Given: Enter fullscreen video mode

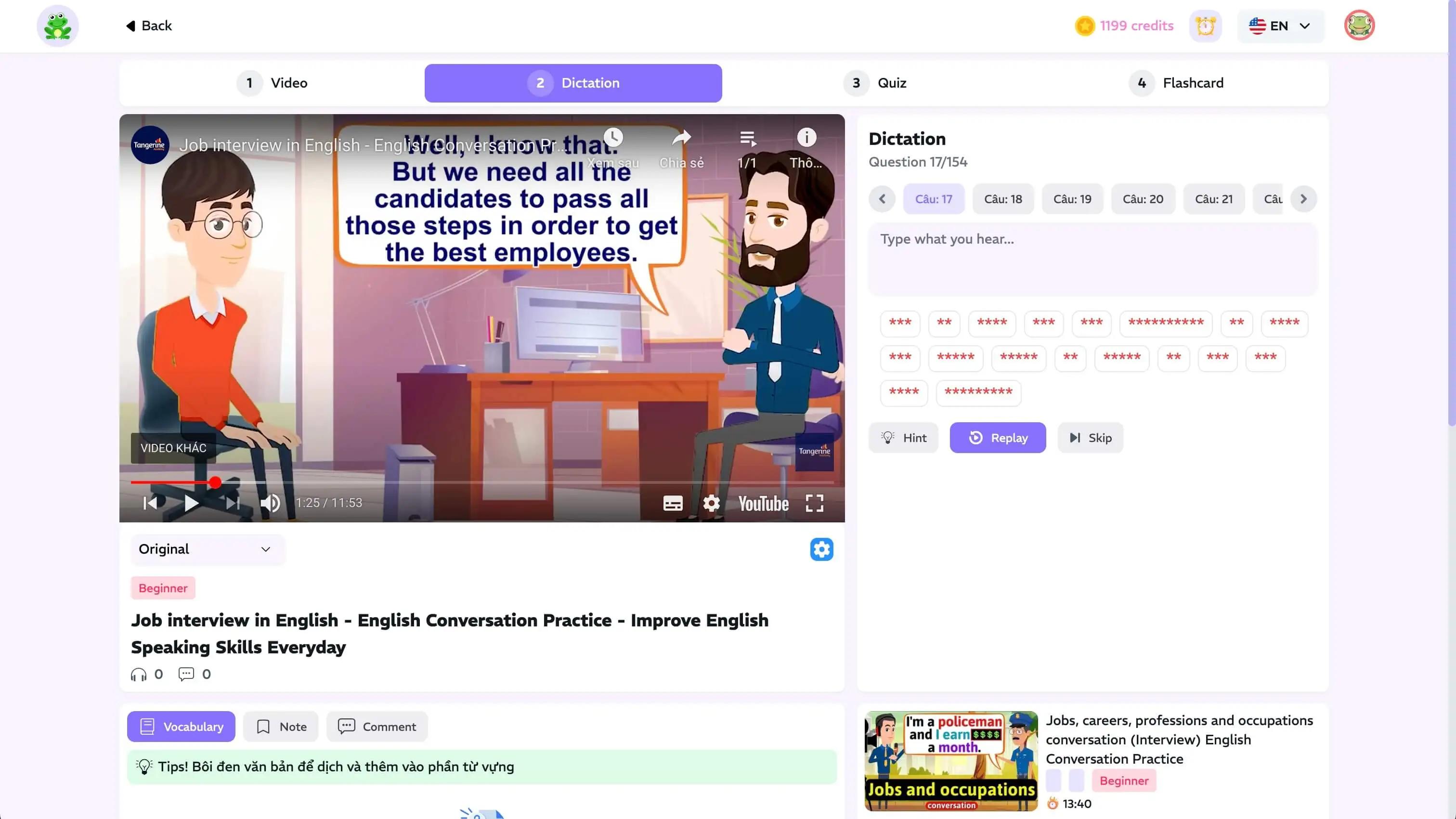Looking at the screenshot, I should click(815, 503).
